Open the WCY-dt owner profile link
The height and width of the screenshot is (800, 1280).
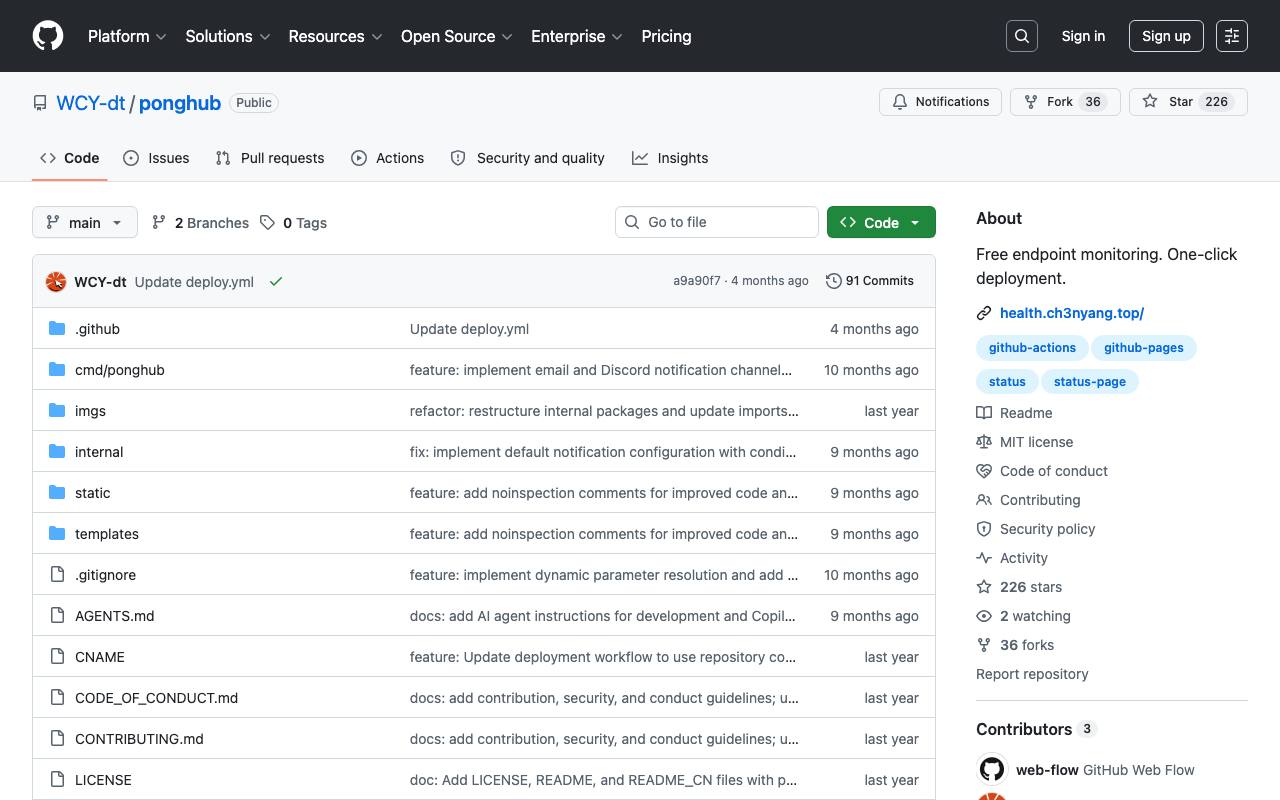pyautogui.click(x=90, y=103)
